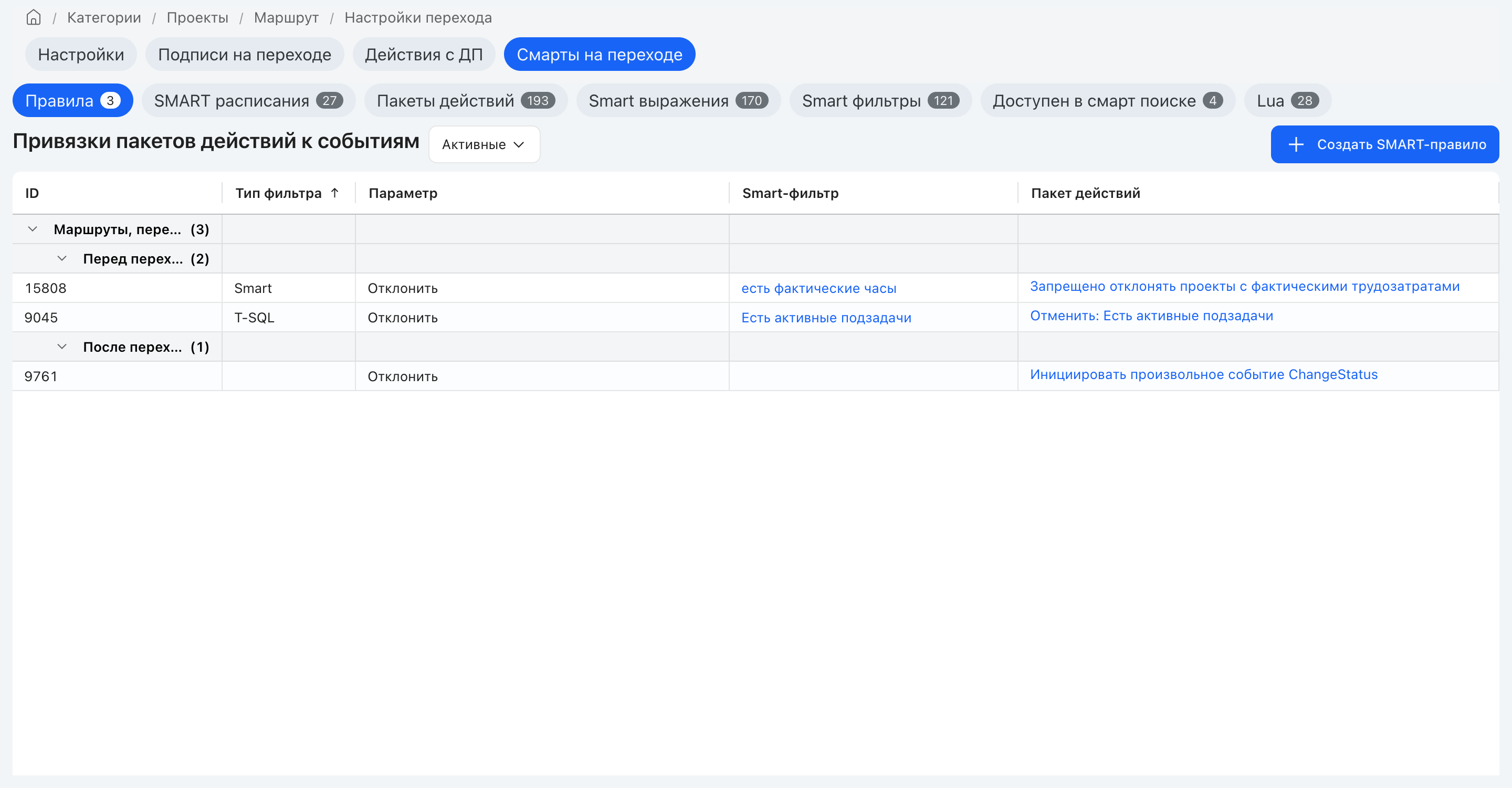The height and width of the screenshot is (788, 1512).
Task: Click the Создать SMART-правило button
Action: click(x=1384, y=144)
